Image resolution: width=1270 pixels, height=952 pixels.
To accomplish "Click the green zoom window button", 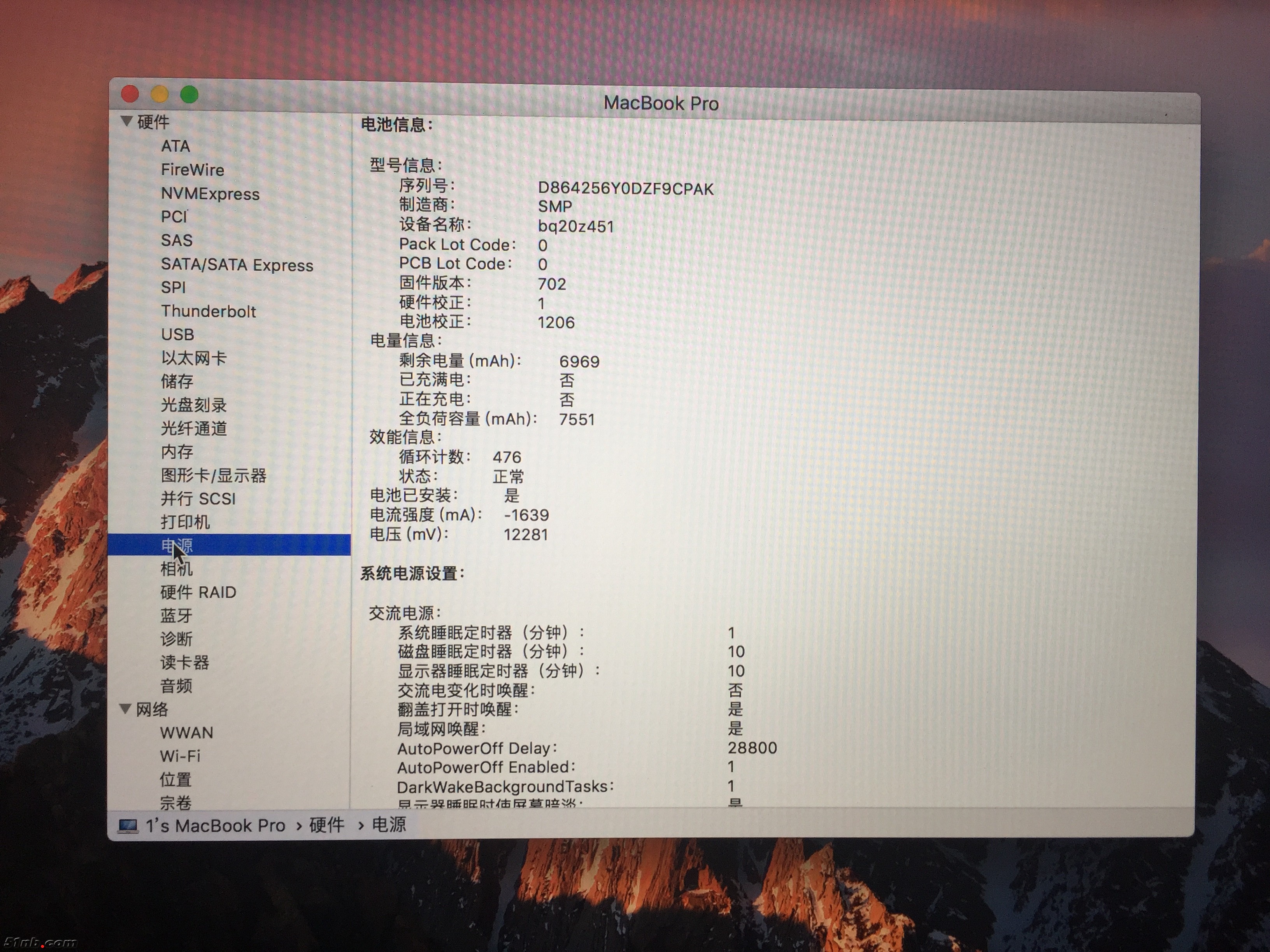I will click(x=189, y=94).
